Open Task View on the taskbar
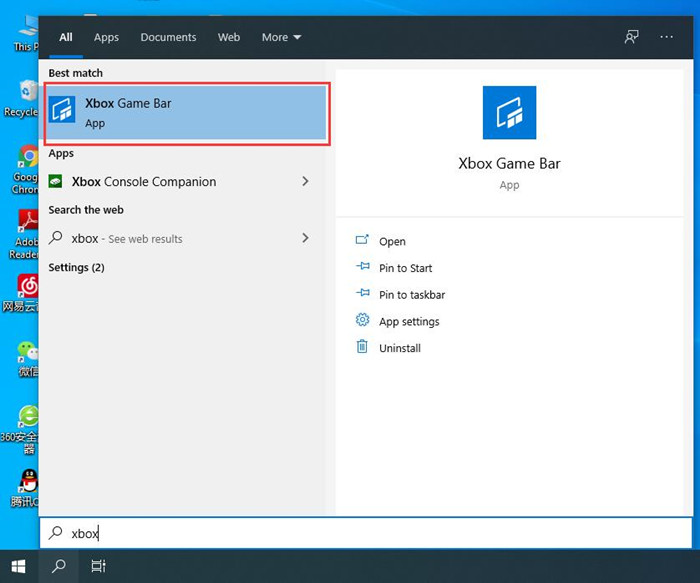This screenshot has width=700, height=583. click(98, 566)
